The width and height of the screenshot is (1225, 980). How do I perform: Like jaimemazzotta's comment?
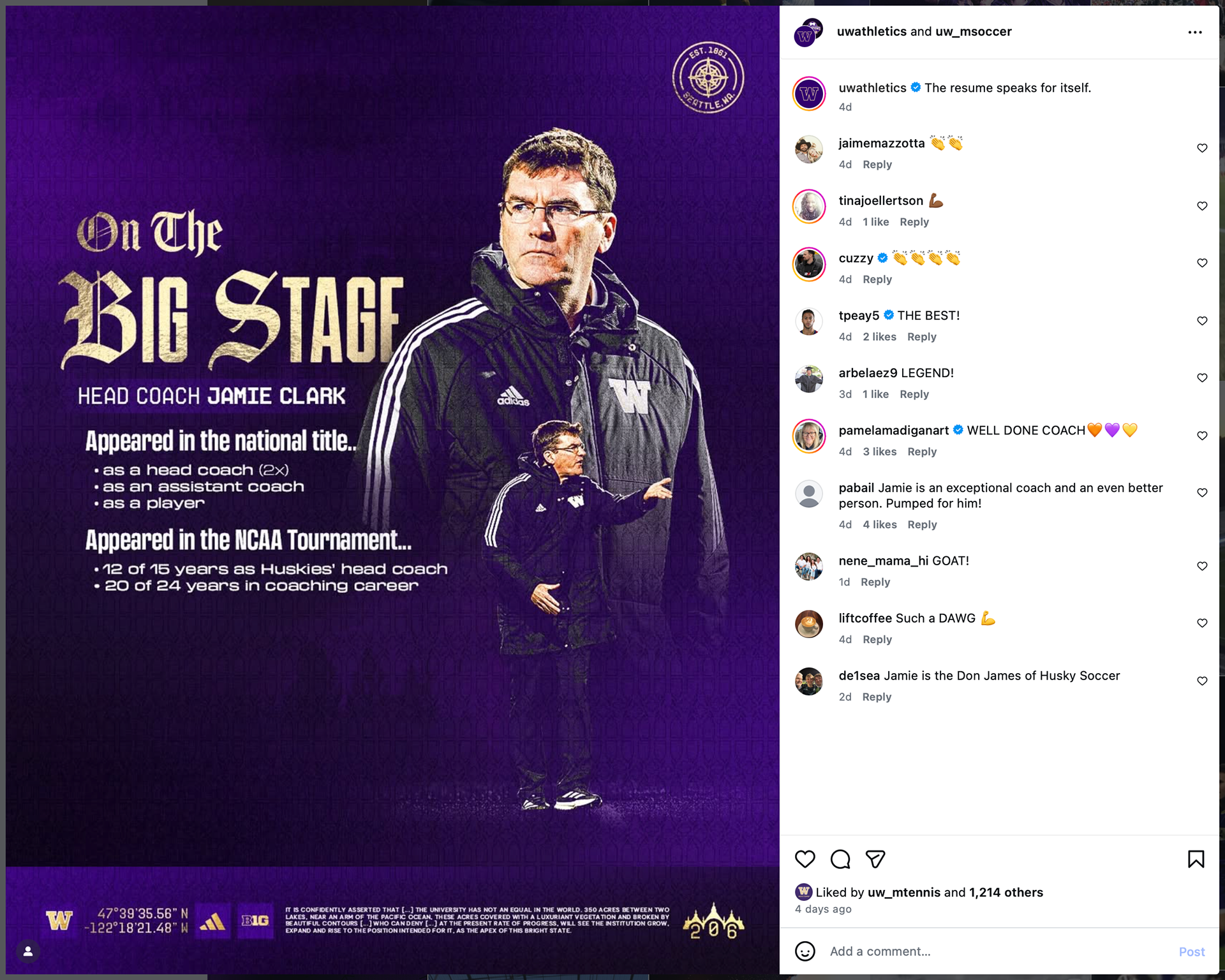[x=1202, y=148]
